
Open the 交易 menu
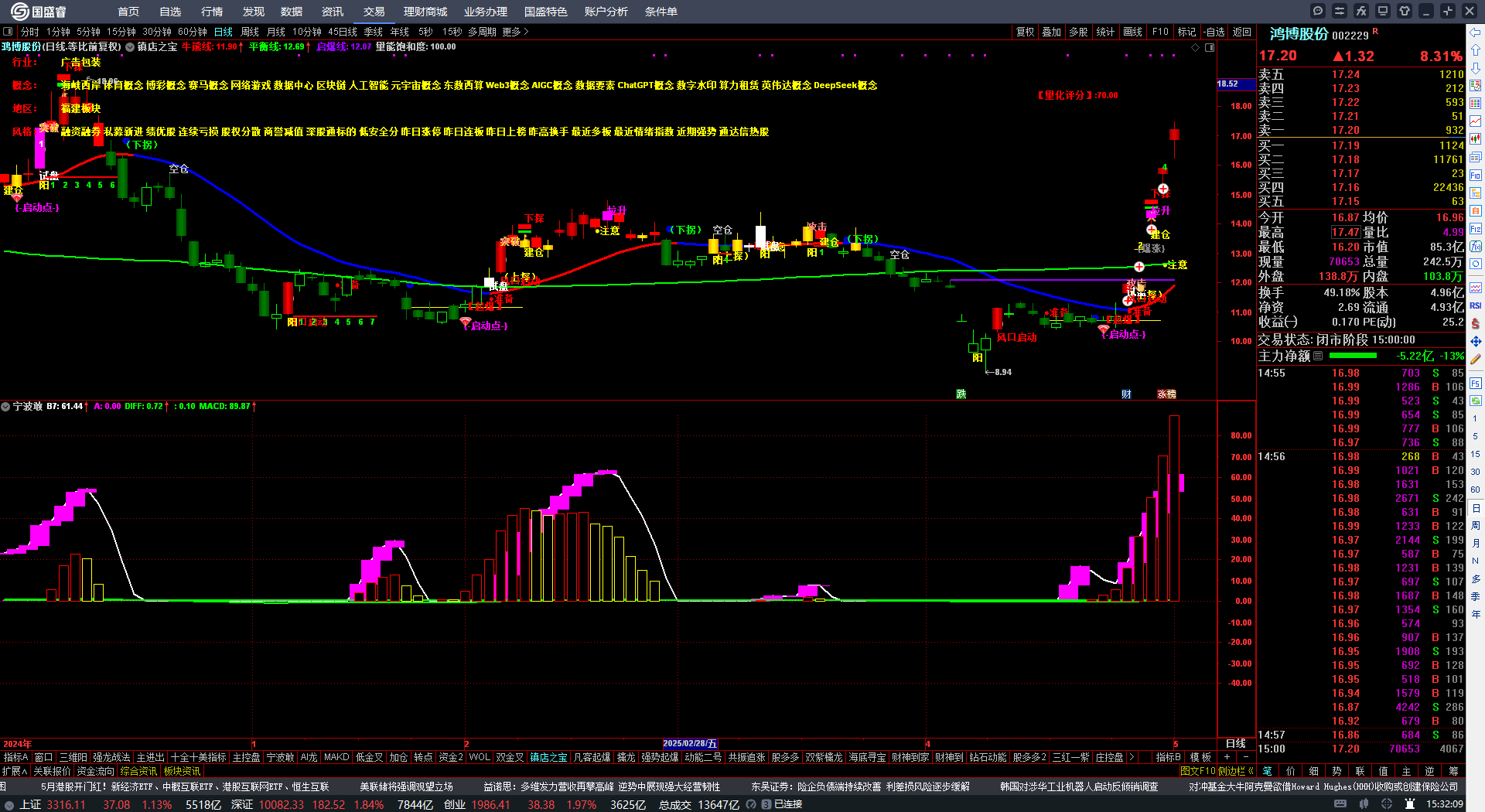374,12
